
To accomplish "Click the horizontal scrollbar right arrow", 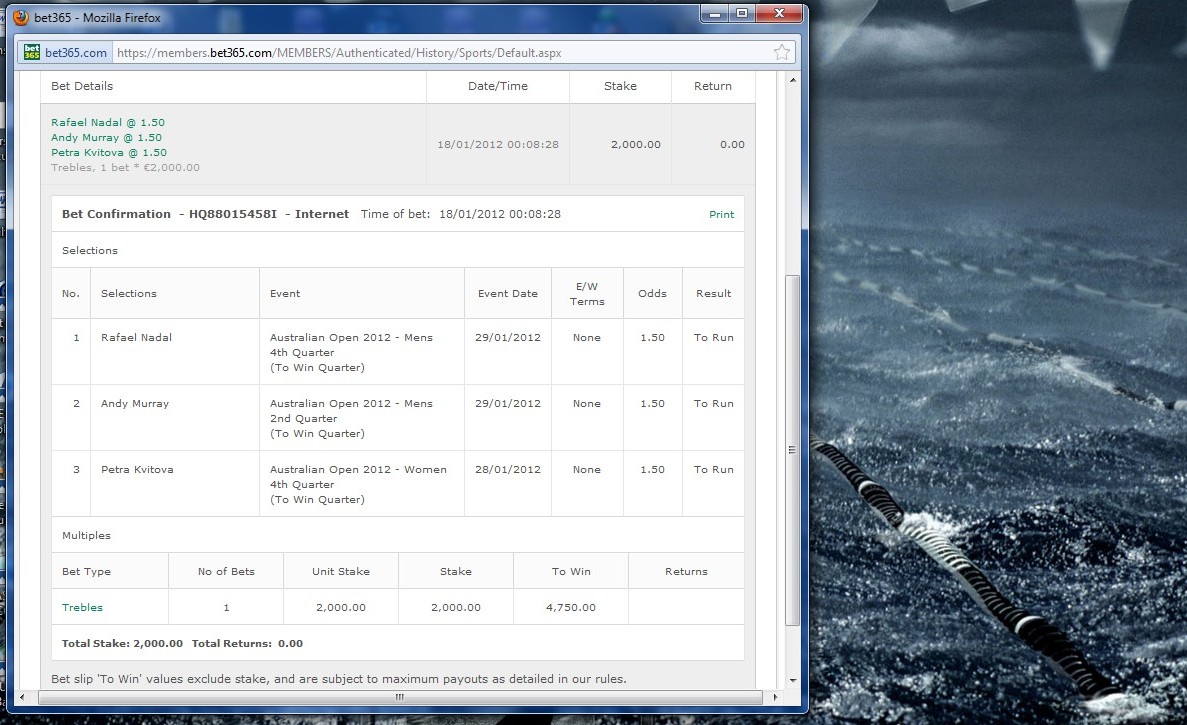I will coord(775,697).
